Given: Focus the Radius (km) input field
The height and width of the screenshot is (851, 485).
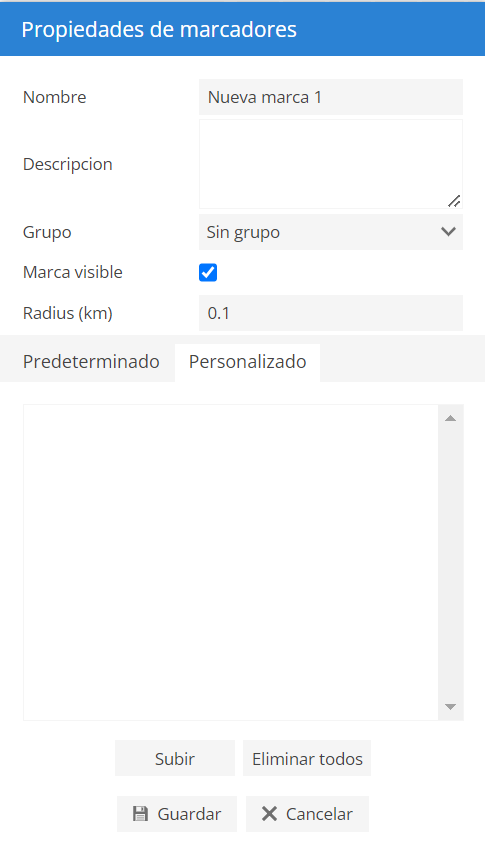Looking at the screenshot, I should pyautogui.click(x=331, y=313).
